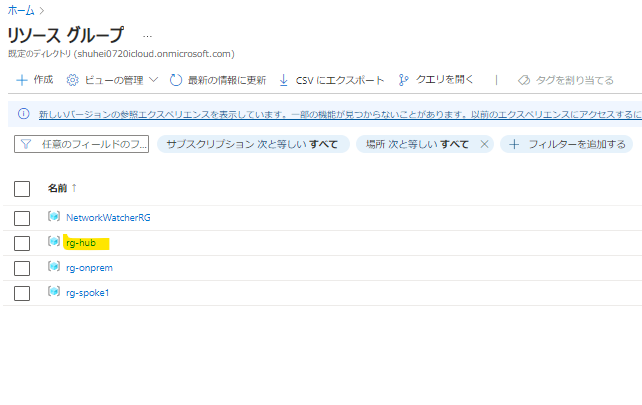642x405 pixels.
Task: Click the rg-onprem resource group icon
Action: 54,266
